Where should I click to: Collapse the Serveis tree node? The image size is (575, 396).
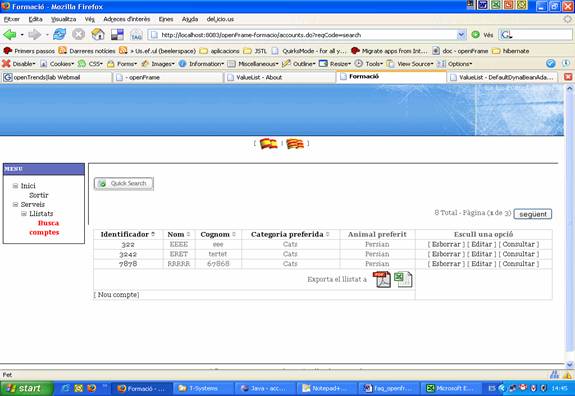point(15,204)
